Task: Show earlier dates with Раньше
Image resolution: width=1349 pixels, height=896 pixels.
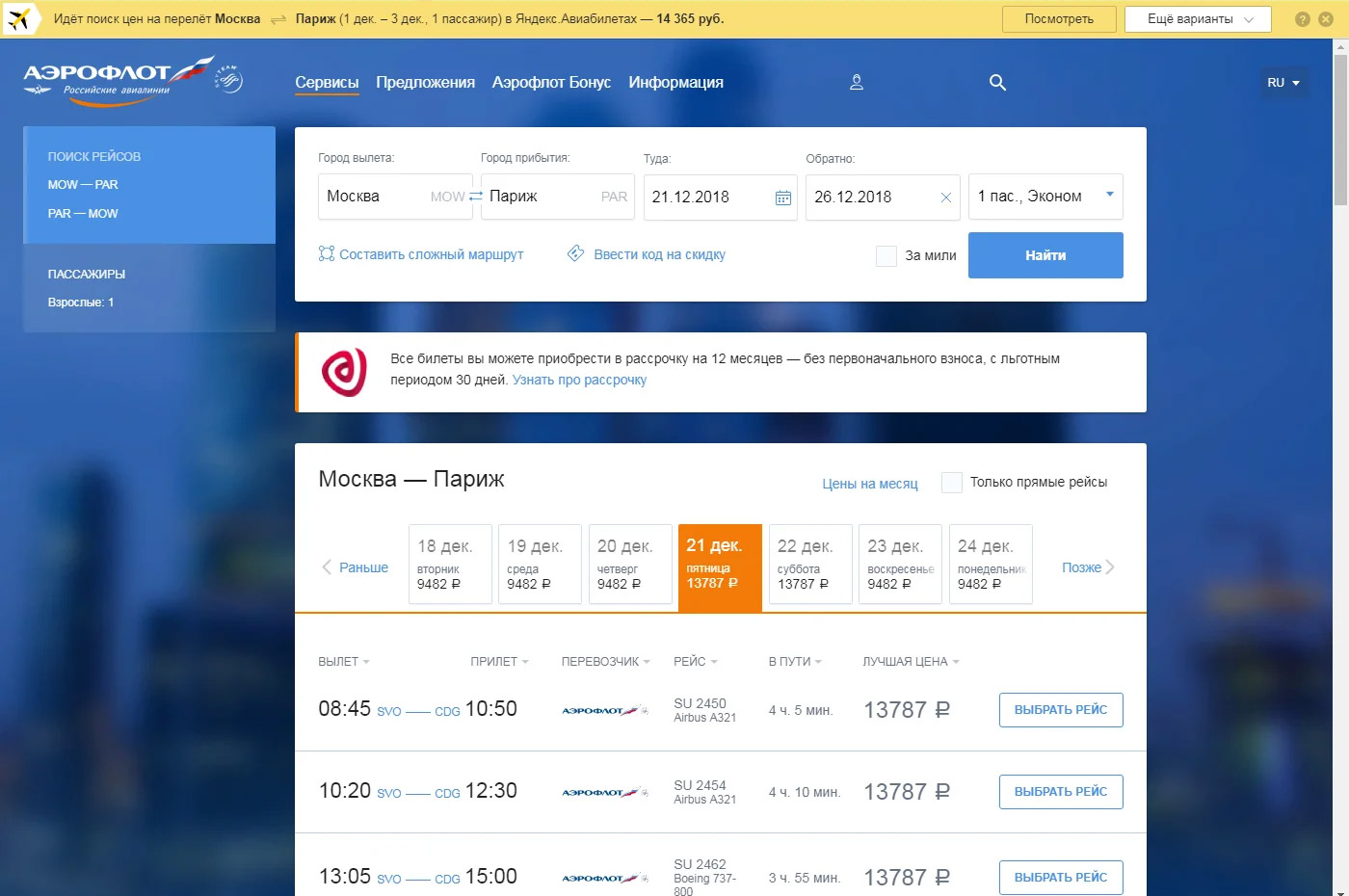Action: click(356, 567)
